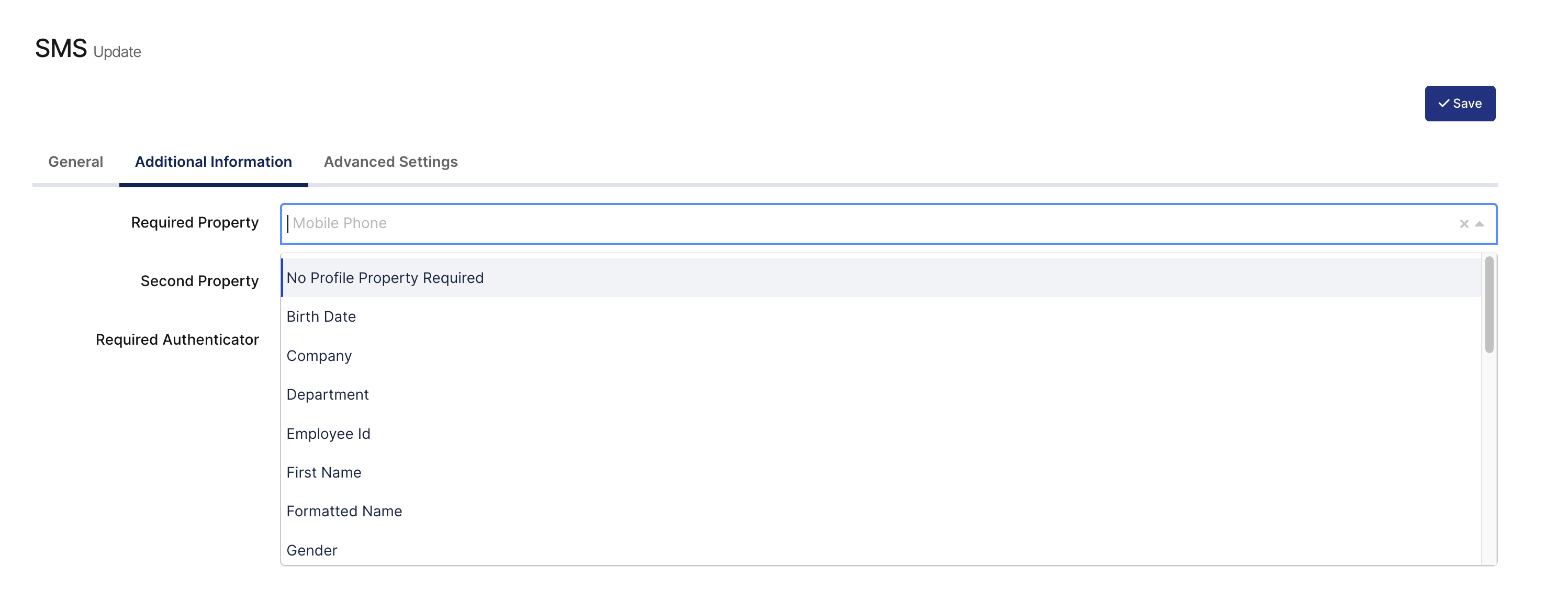
Task: Click the dropdown list scrollbar thumb
Action: (x=1489, y=305)
